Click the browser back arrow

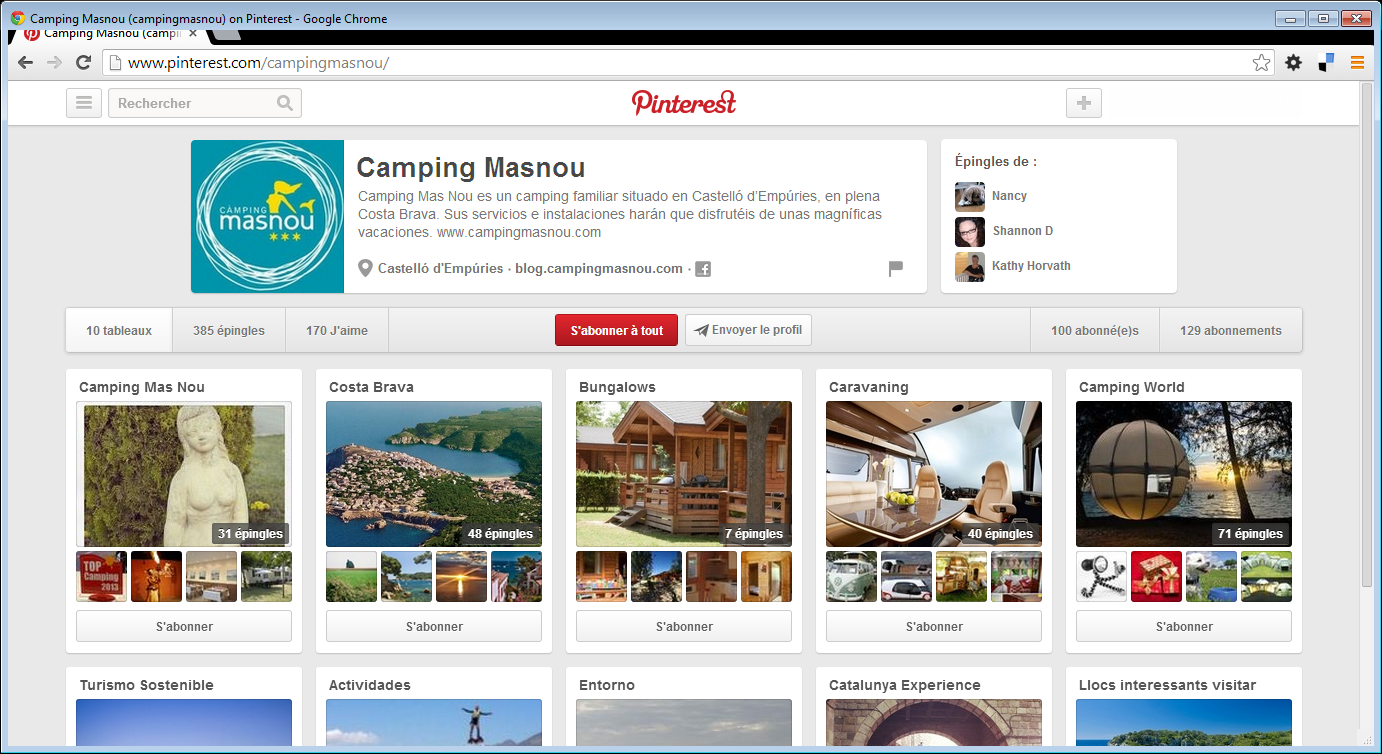[x=26, y=63]
